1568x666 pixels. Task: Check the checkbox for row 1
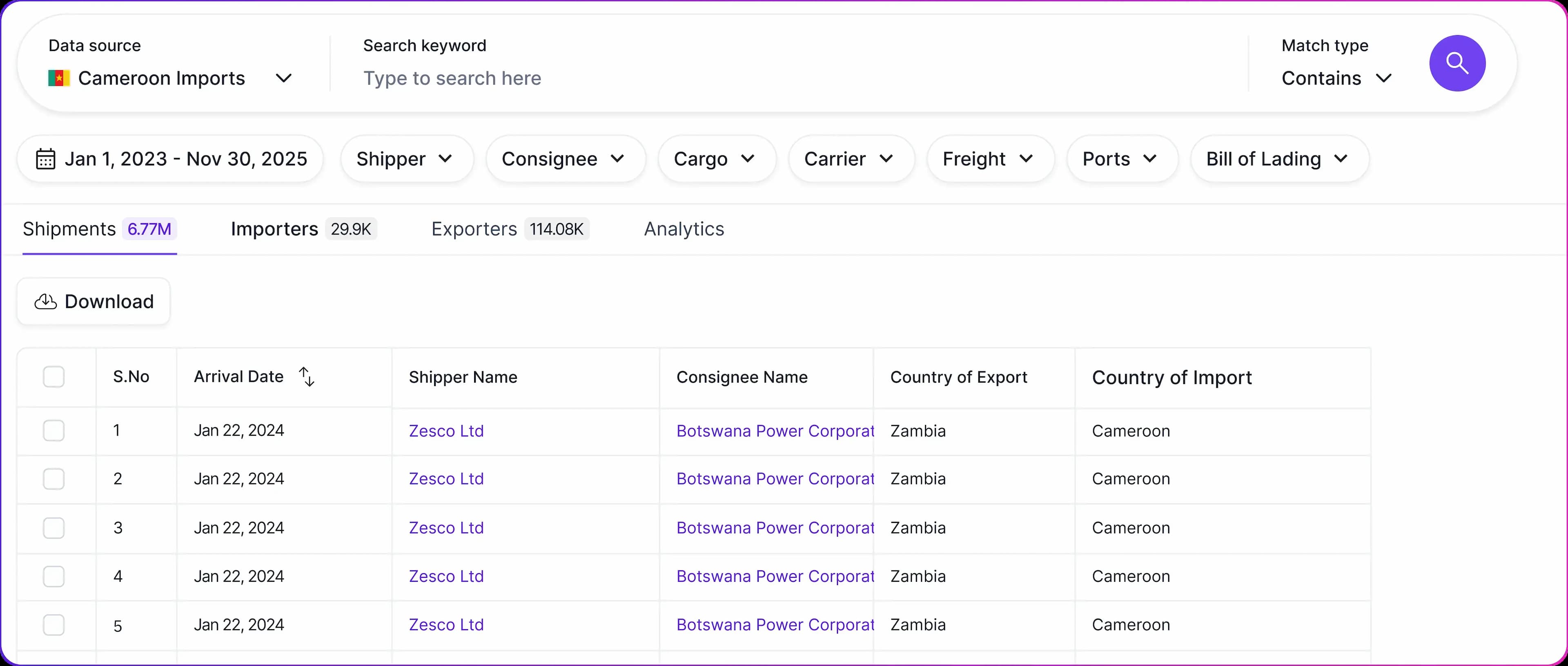(x=53, y=430)
